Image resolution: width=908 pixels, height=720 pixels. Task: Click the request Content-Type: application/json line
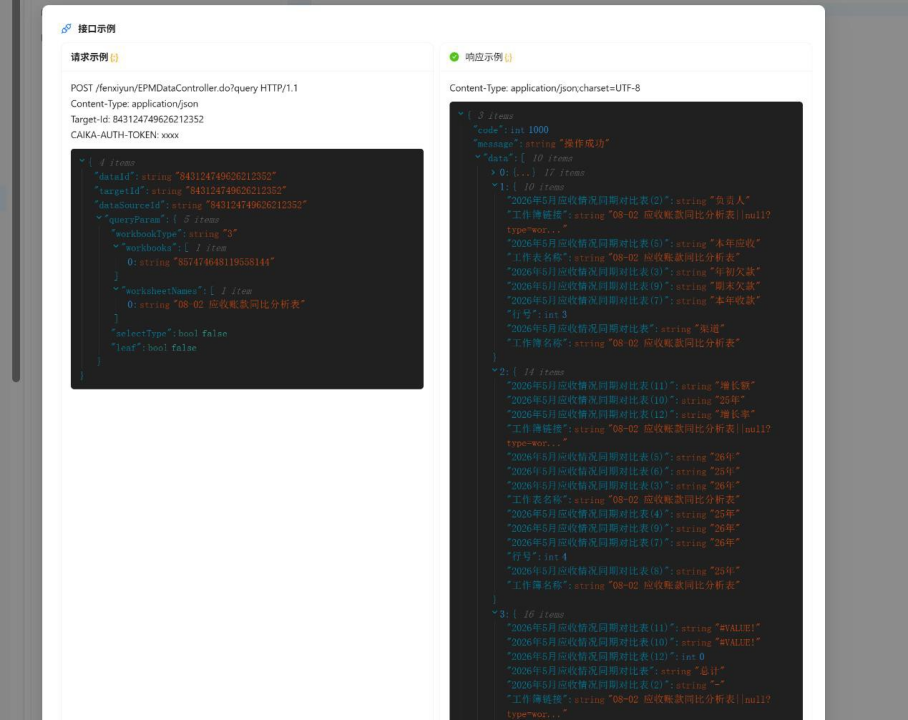tap(134, 104)
